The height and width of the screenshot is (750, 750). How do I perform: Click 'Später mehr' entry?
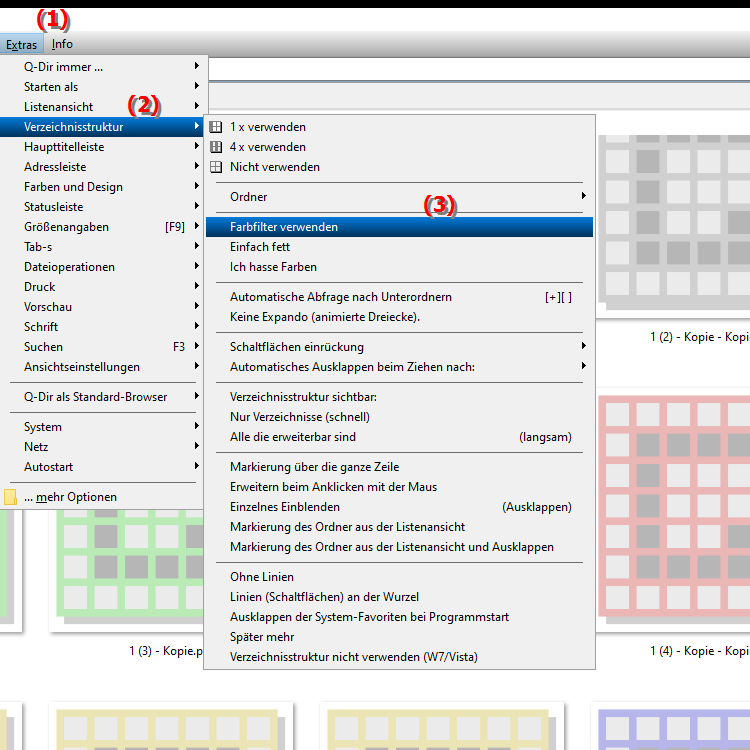click(x=399, y=637)
